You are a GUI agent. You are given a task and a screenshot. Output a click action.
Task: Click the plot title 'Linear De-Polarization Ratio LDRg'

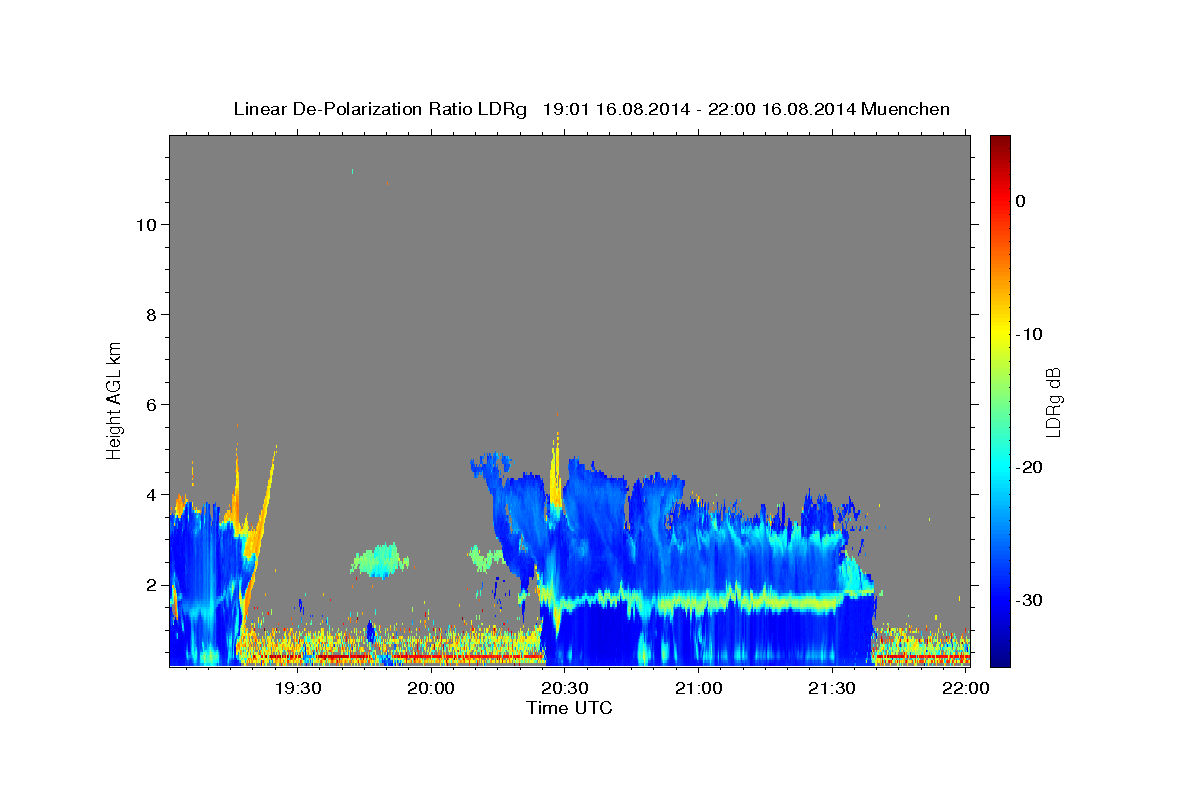click(x=379, y=109)
